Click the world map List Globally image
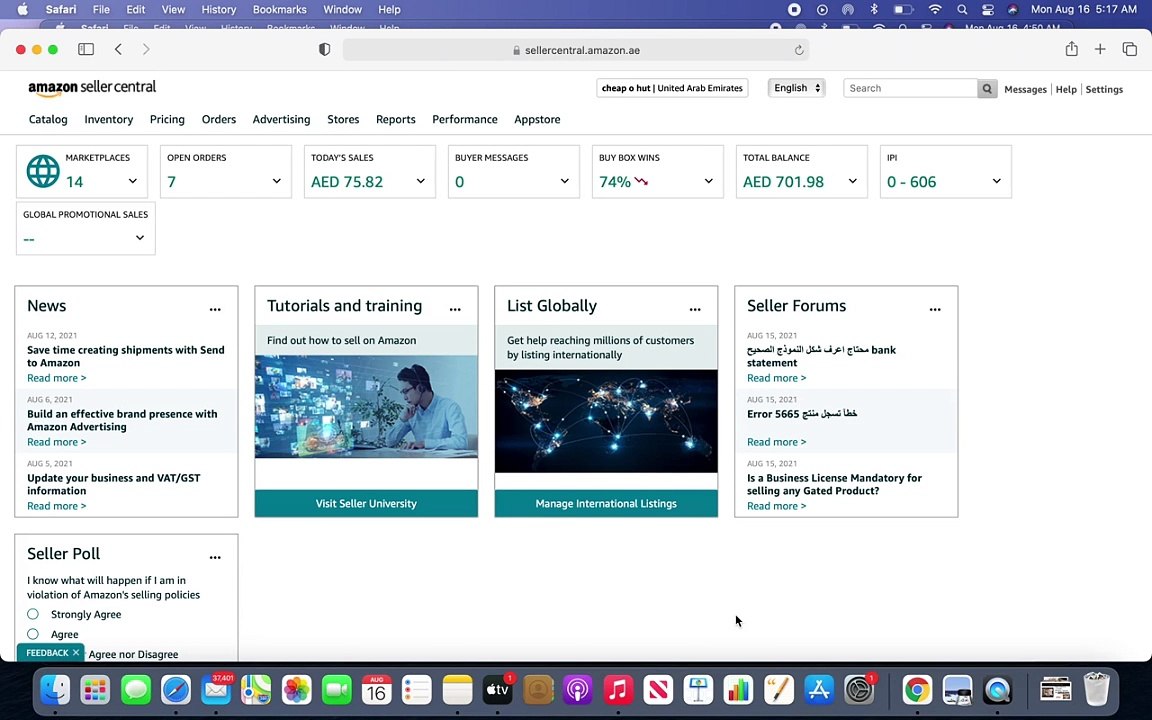Screen dimensions: 1152x720 (606, 421)
